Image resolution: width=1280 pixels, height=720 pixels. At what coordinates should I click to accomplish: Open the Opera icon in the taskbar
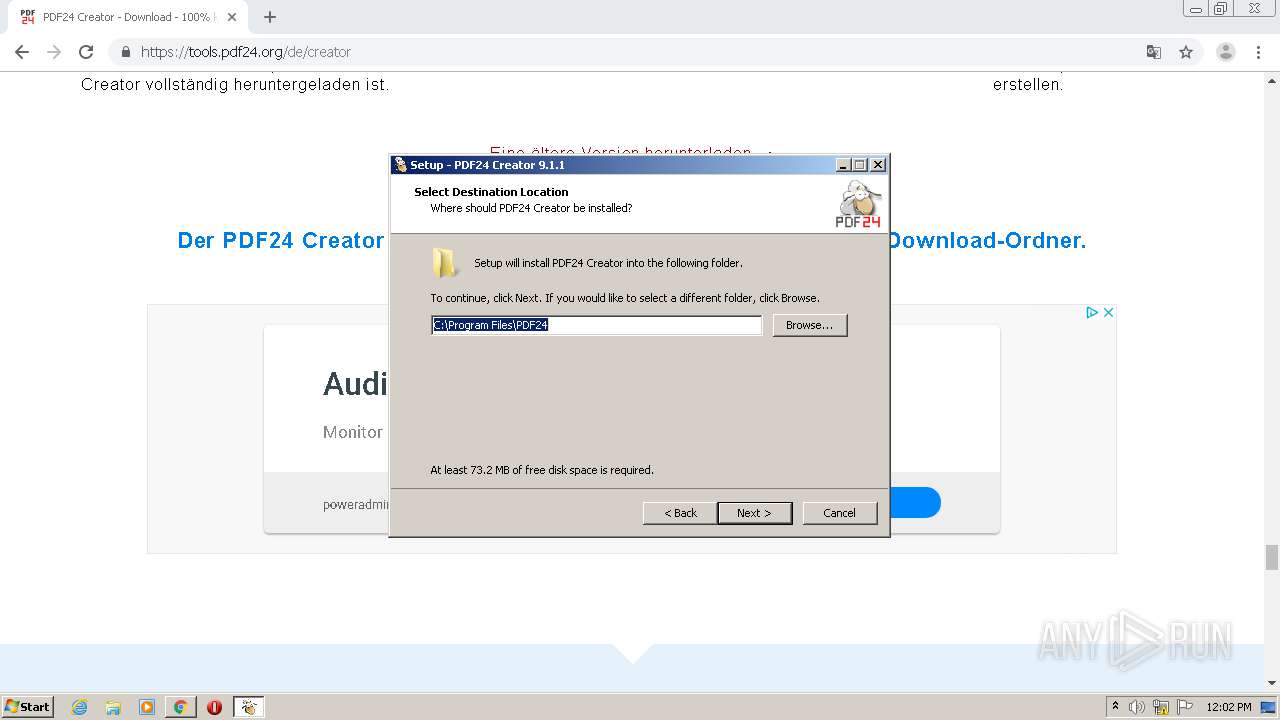coord(214,707)
